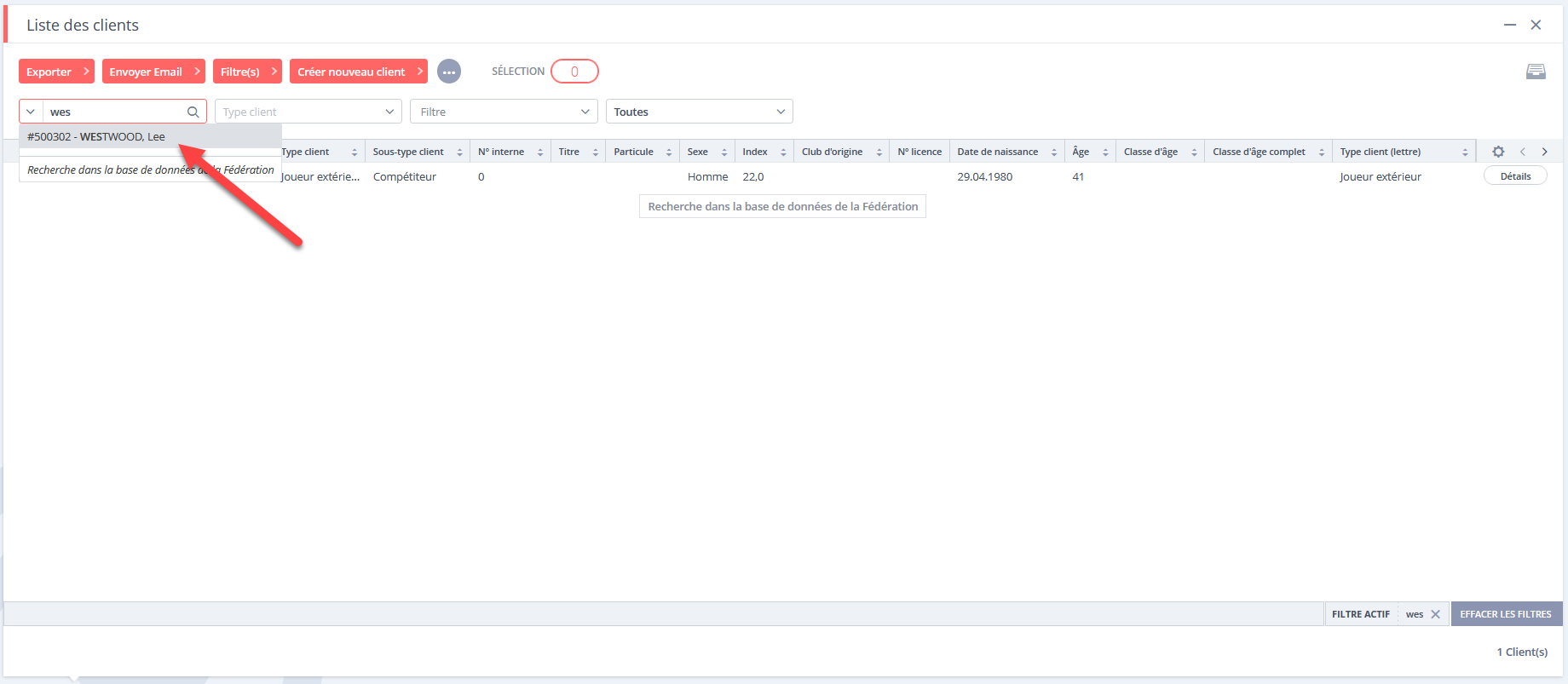1568x684 pixels.
Task: Expand the search field type chevron
Action: (31, 112)
